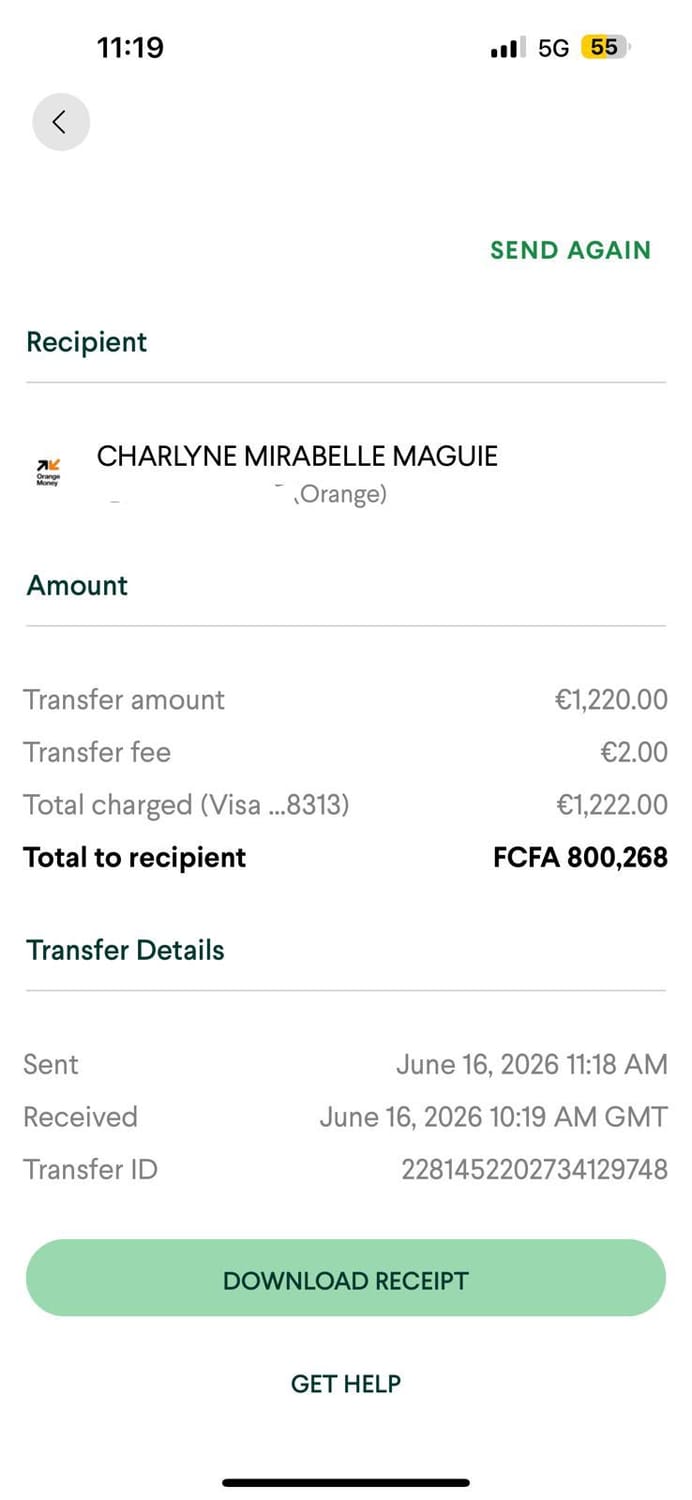Tap GET HELP link
This screenshot has height=1500, width=692.
(x=346, y=1384)
